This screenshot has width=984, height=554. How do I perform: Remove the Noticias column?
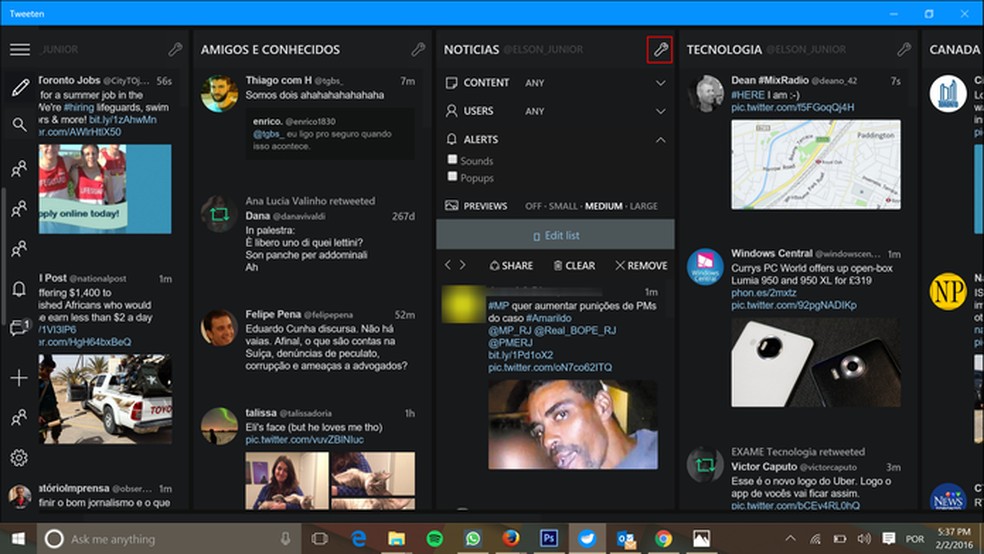click(641, 266)
